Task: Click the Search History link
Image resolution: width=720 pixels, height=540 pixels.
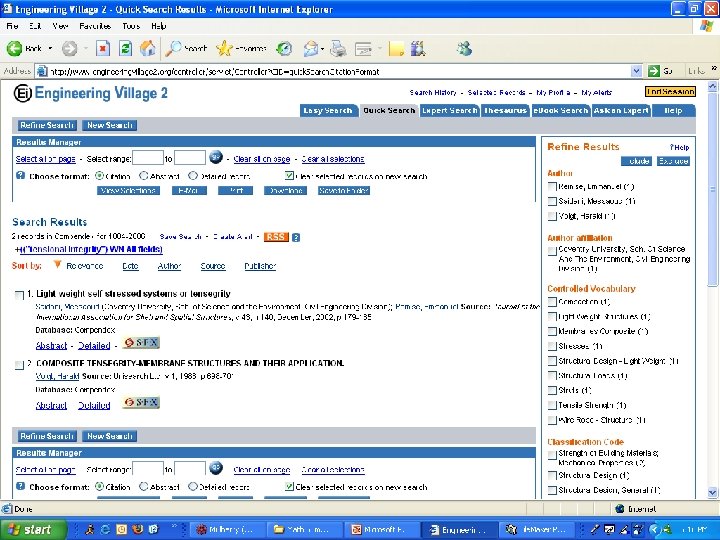Action: pos(433,92)
